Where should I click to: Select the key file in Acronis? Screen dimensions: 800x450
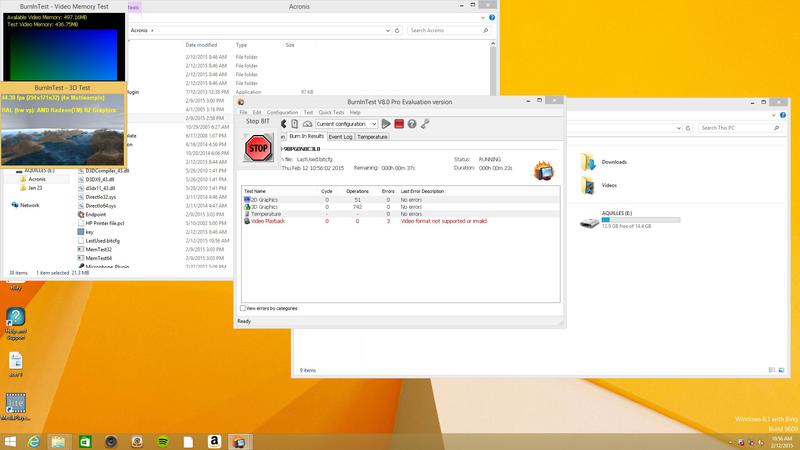[89, 232]
